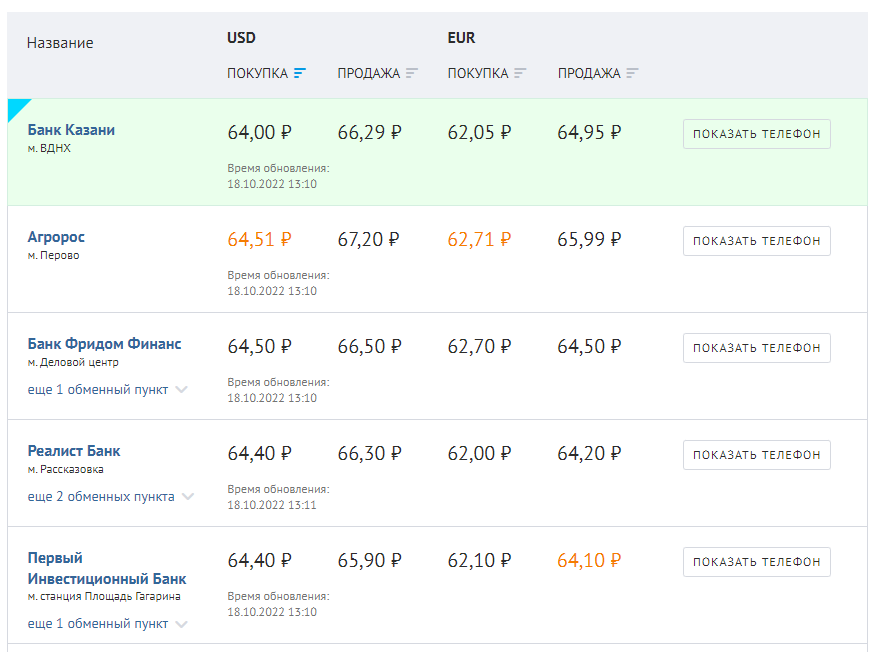Select Реалист Банк EUR sell 64,20 ₽
The height and width of the screenshot is (652, 873).
[x=589, y=453]
